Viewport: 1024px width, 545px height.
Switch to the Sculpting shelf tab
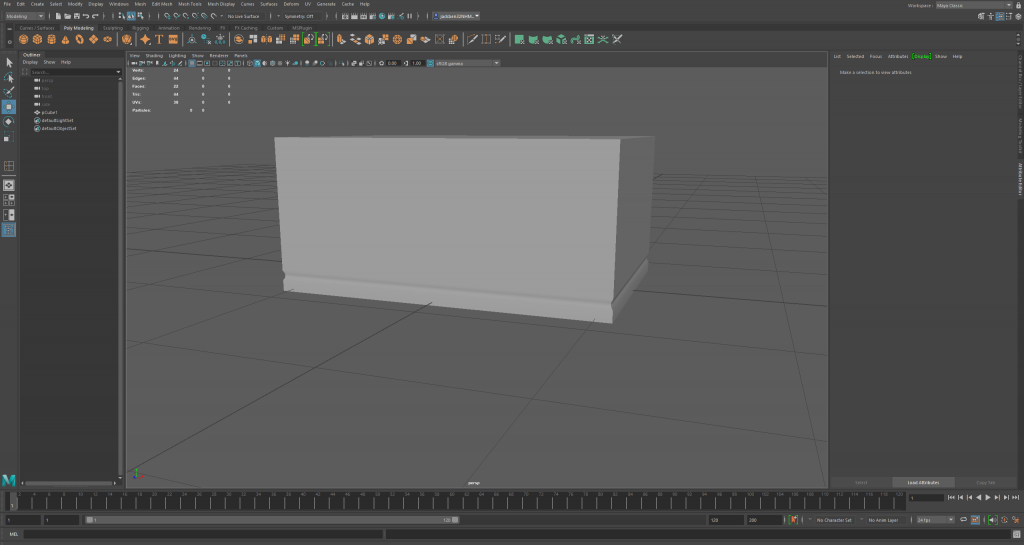click(x=112, y=28)
